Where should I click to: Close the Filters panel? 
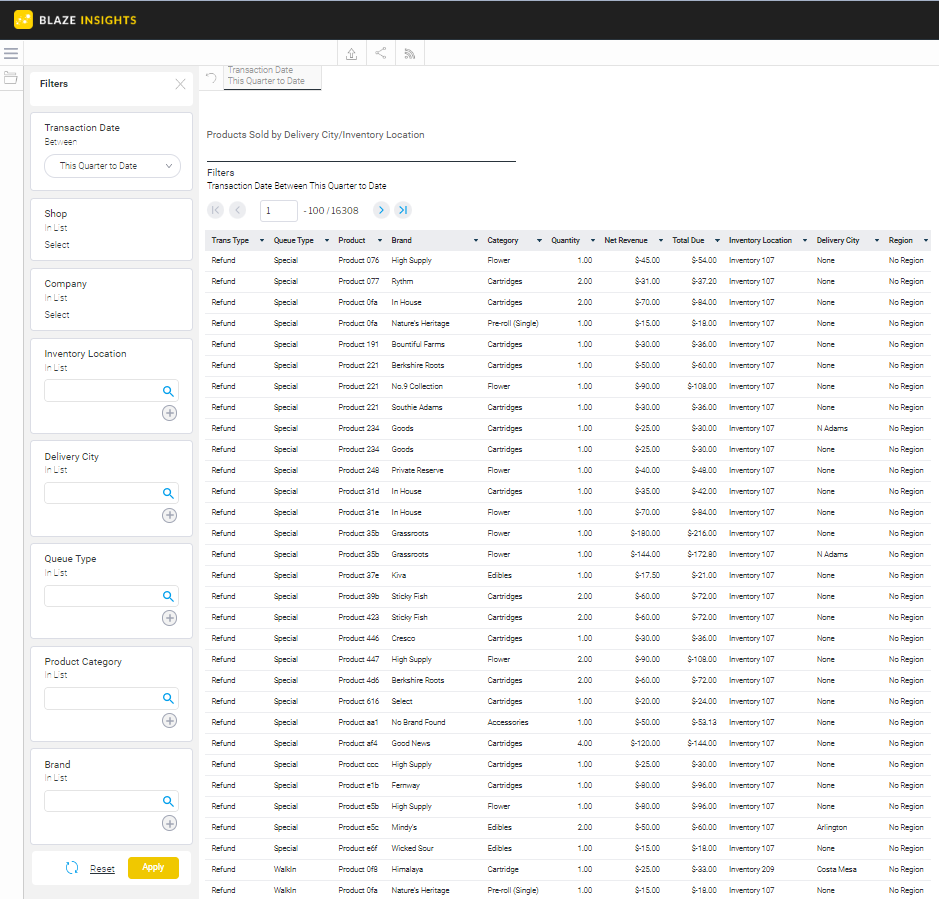[180, 84]
